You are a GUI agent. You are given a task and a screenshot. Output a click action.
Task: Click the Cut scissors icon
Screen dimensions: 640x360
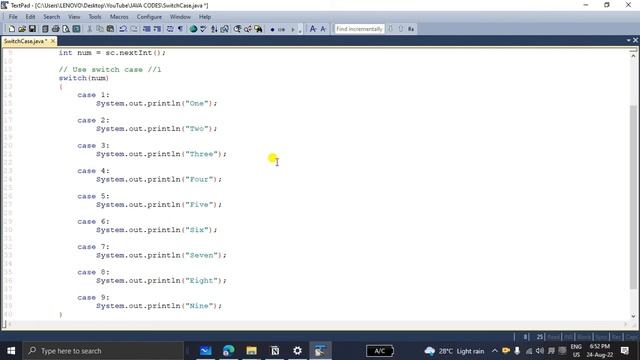[89, 29]
